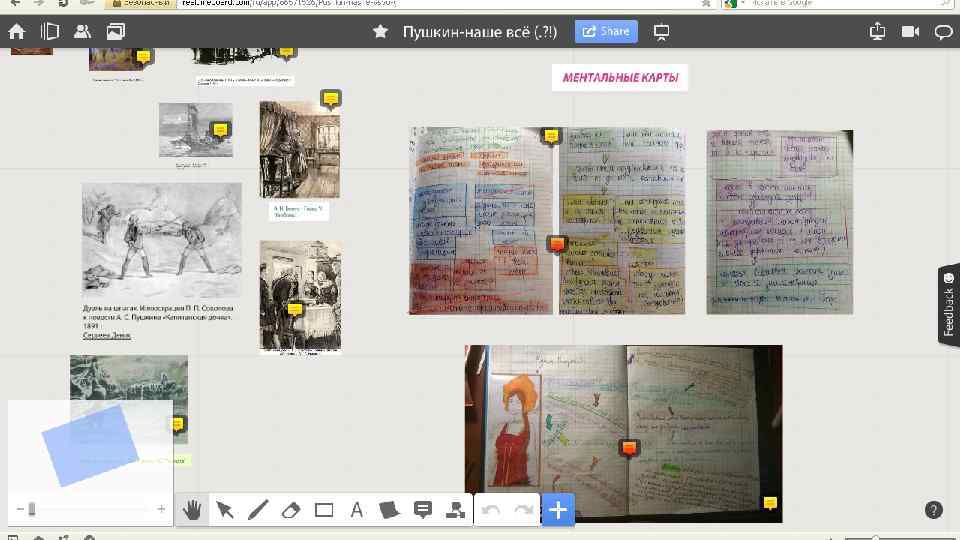
Task: Open the help question mark
Action: click(934, 509)
